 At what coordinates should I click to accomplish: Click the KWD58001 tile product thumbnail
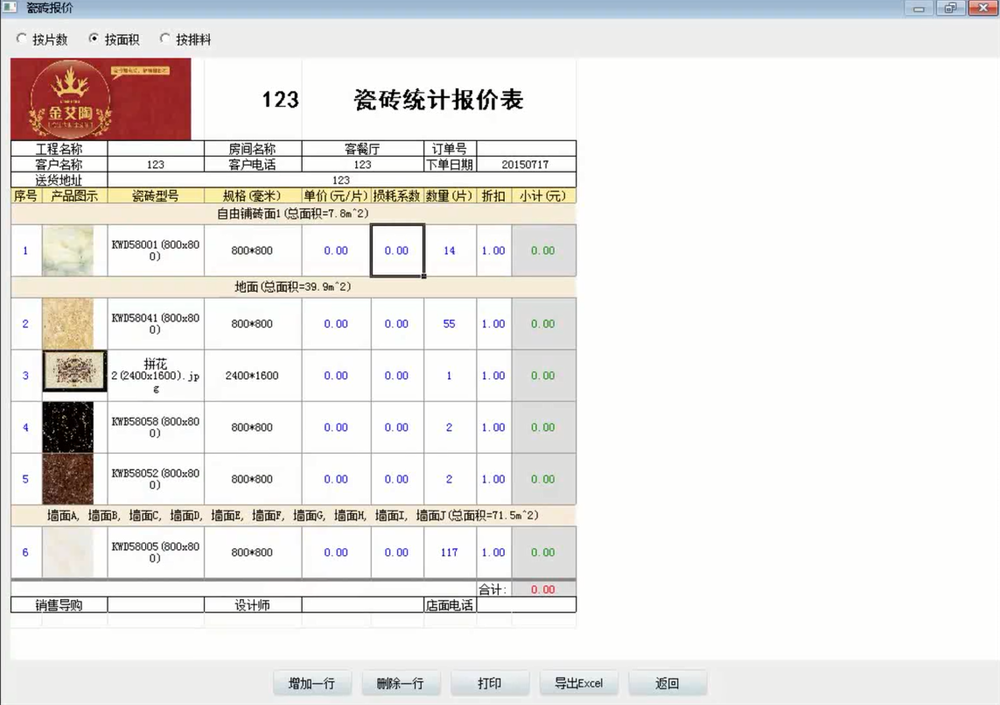point(72,250)
